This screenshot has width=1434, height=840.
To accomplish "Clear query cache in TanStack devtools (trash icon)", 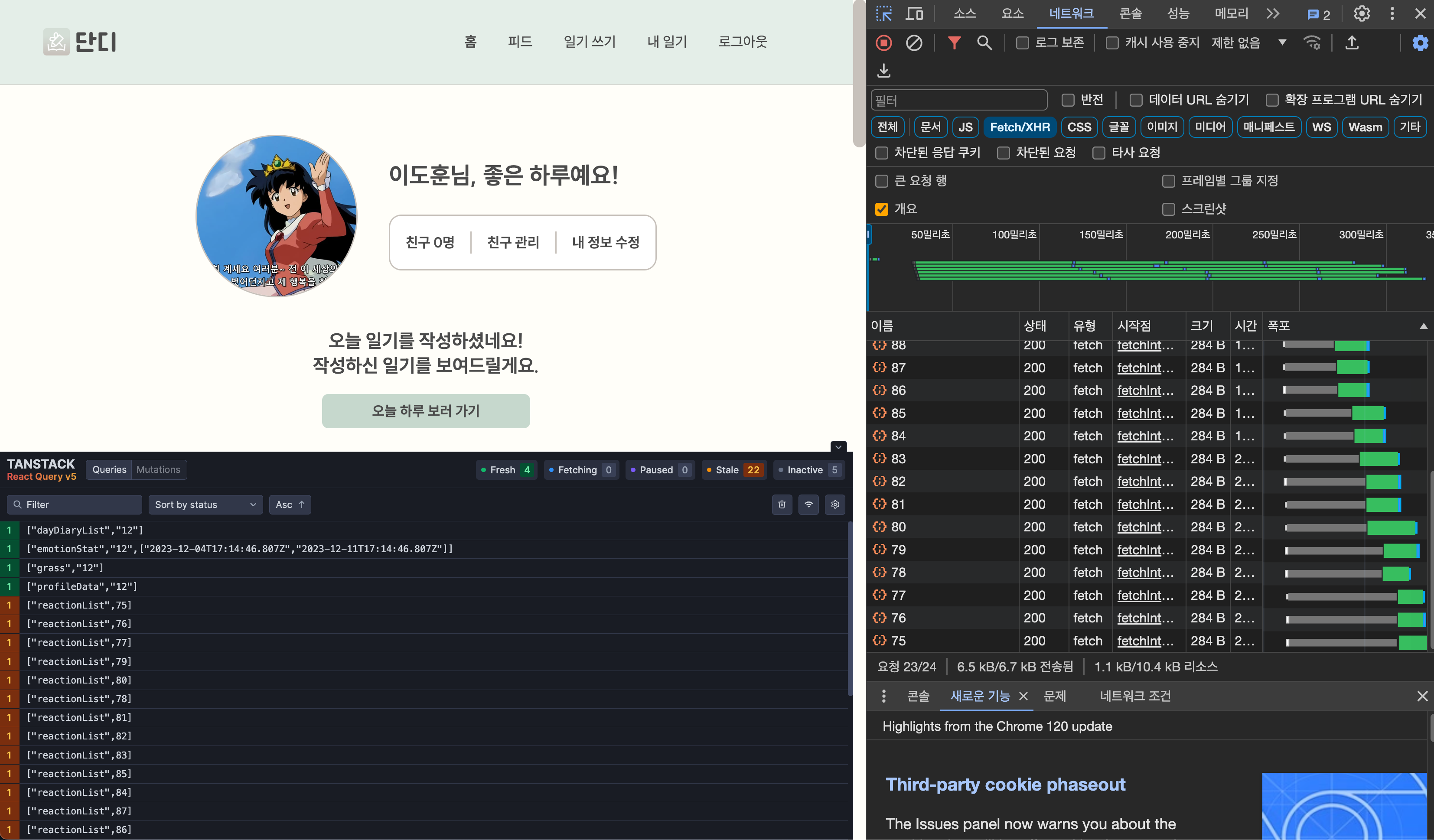I will tap(782, 504).
